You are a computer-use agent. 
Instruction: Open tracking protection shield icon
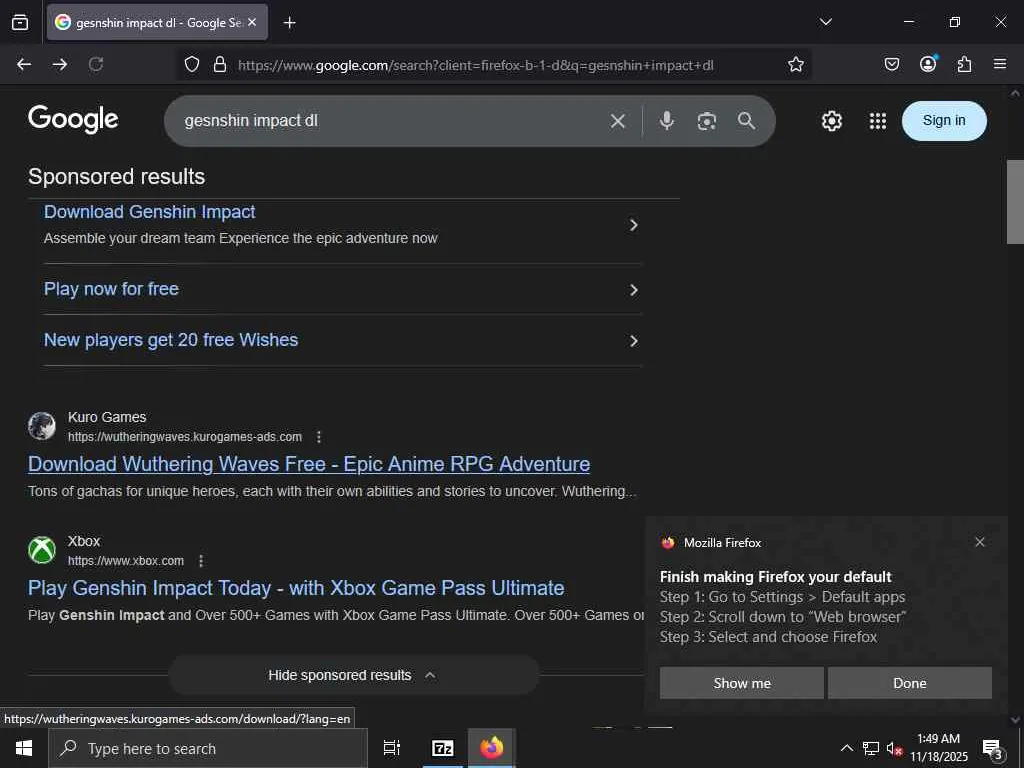(x=191, y=64)
